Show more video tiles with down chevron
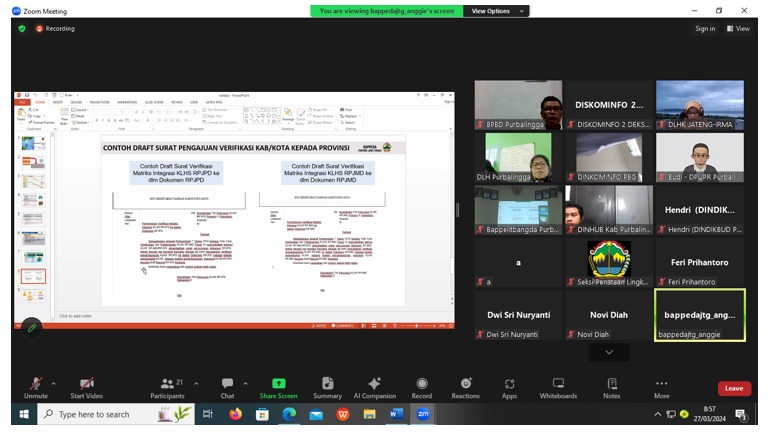Screen dimensions: 770x438 coord(608,353)
